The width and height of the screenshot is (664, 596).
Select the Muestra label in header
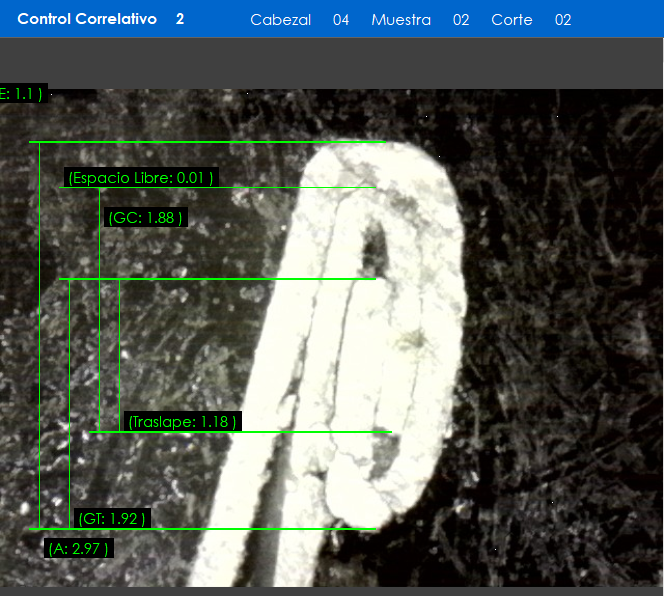[401, 20]
